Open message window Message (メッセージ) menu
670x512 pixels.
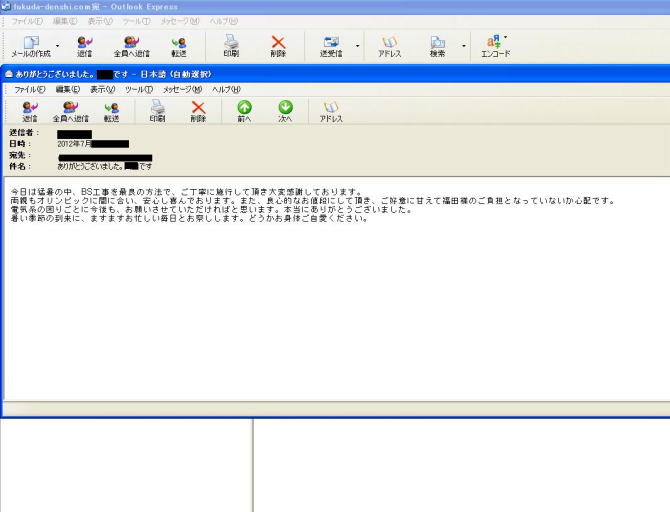point(182,89)
